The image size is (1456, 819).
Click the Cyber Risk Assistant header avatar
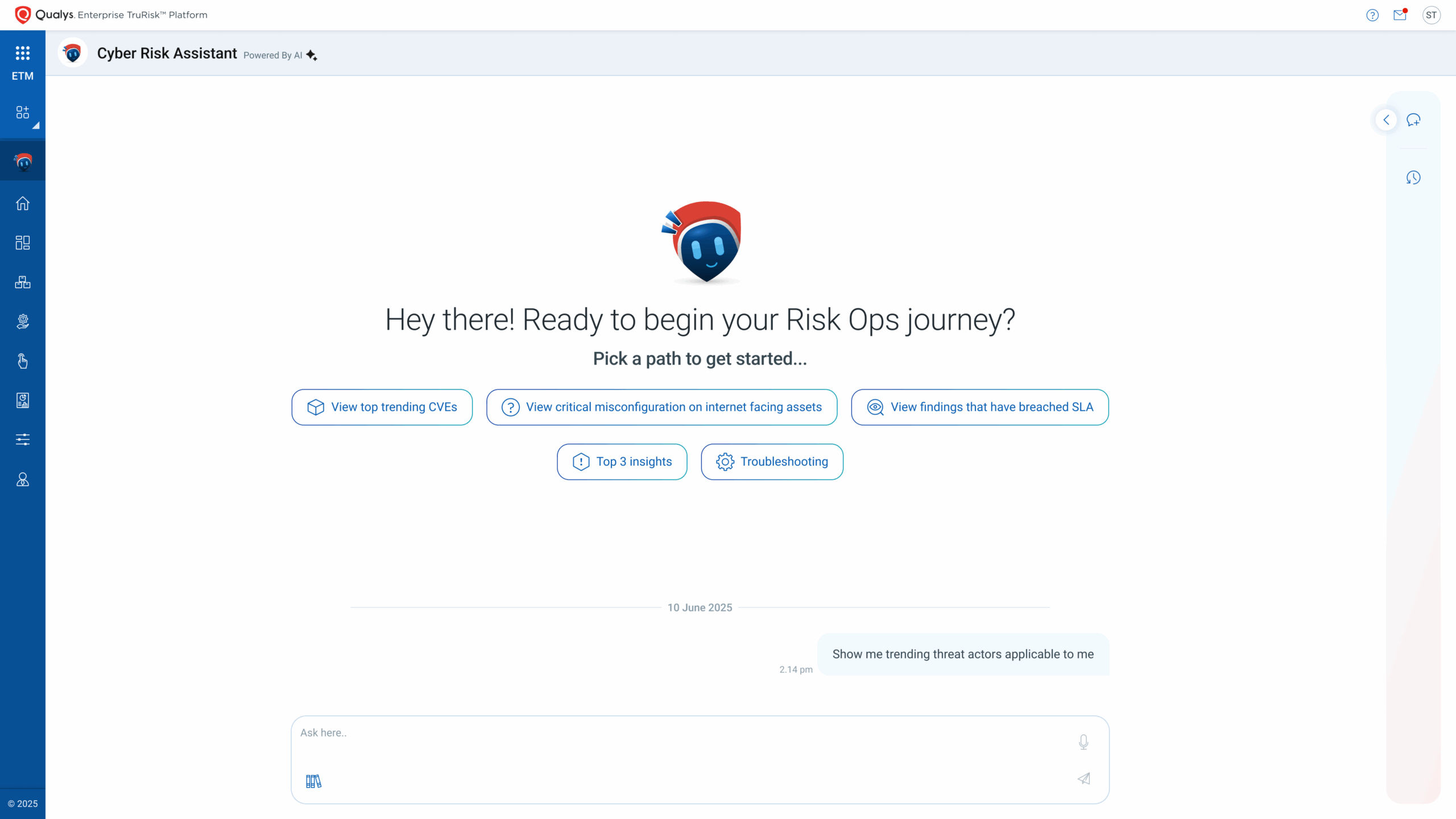pos(73,53)
